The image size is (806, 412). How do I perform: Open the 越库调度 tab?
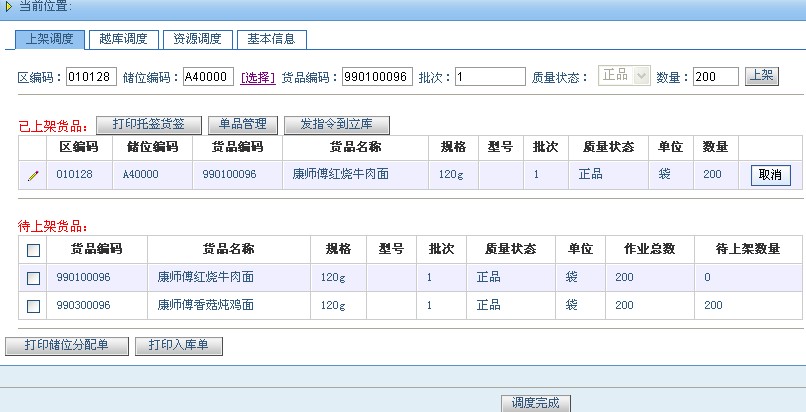[x=123, y=39]
